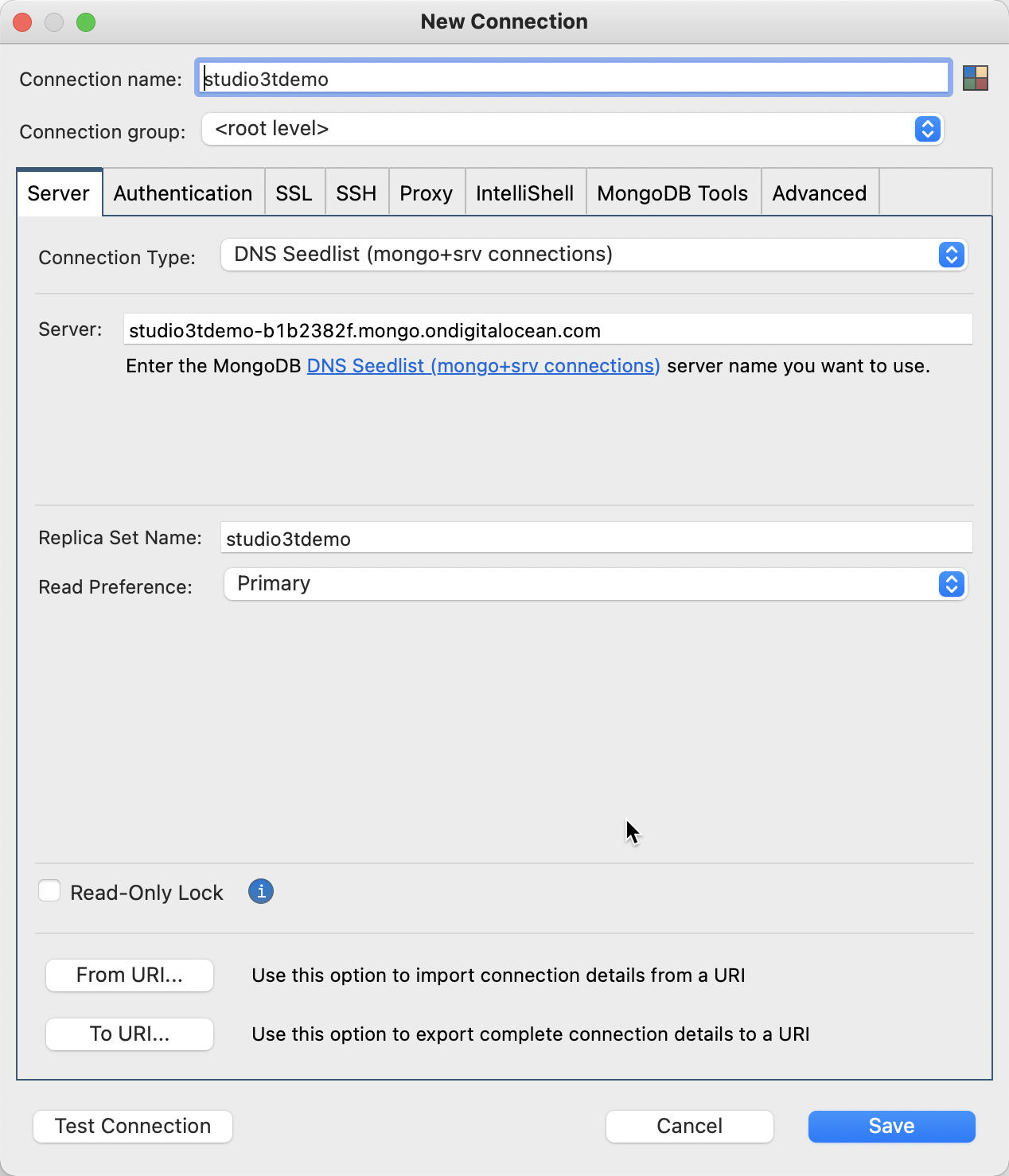The image size is (1009, 1176).
Task: Open the Proxy tab
Action: pyautogui.click(x=426, y=193)
